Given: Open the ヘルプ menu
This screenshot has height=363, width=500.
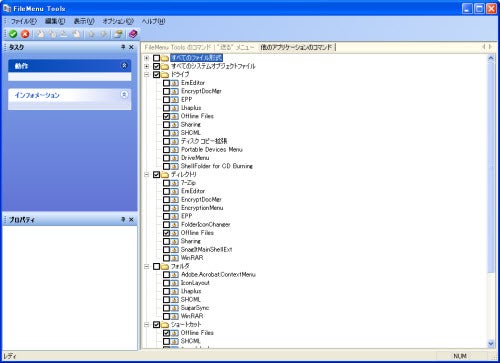Looking at the screenshot, I should (153, 22).
